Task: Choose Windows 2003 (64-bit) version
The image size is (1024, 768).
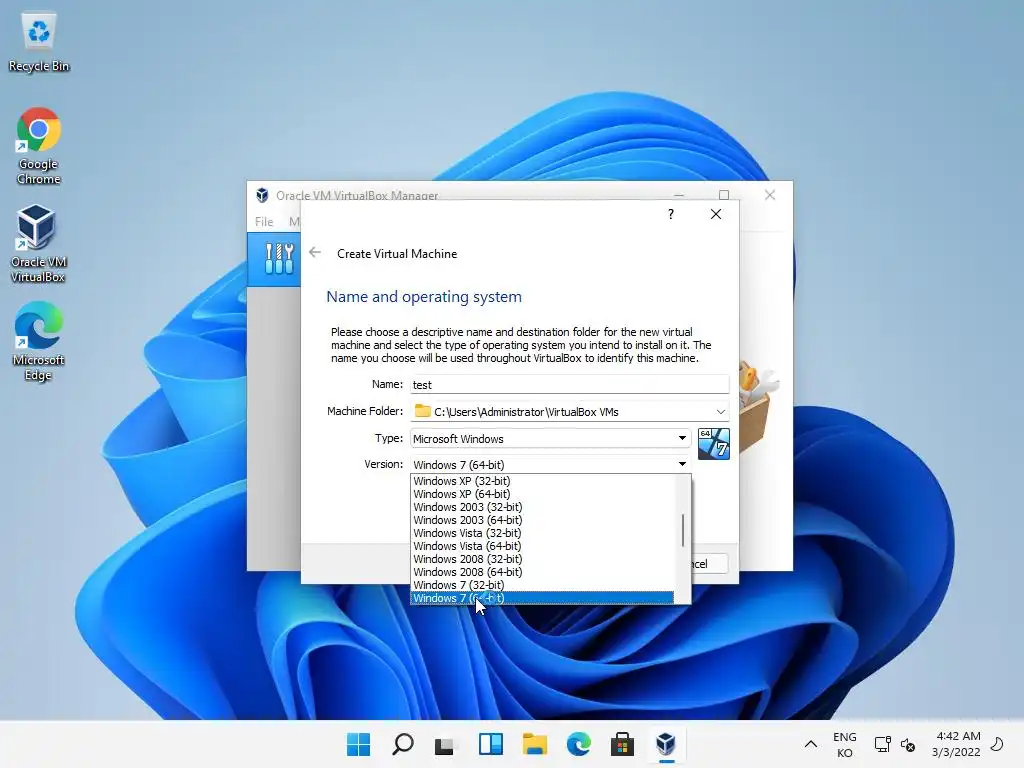Action: tap(542, 520)
